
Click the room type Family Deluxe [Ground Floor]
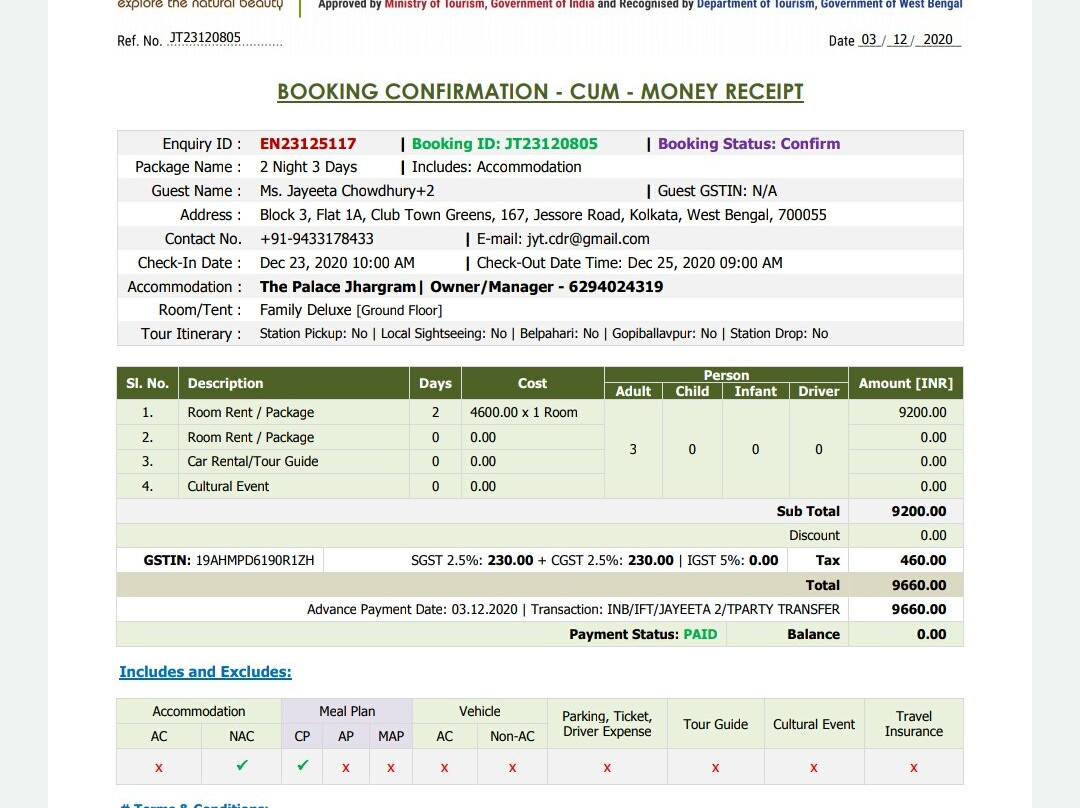[x=351, y=310]
